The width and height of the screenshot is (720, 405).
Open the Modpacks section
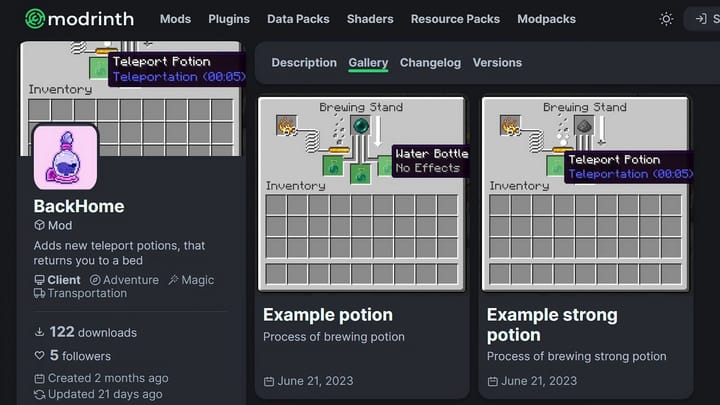[546, 19]
